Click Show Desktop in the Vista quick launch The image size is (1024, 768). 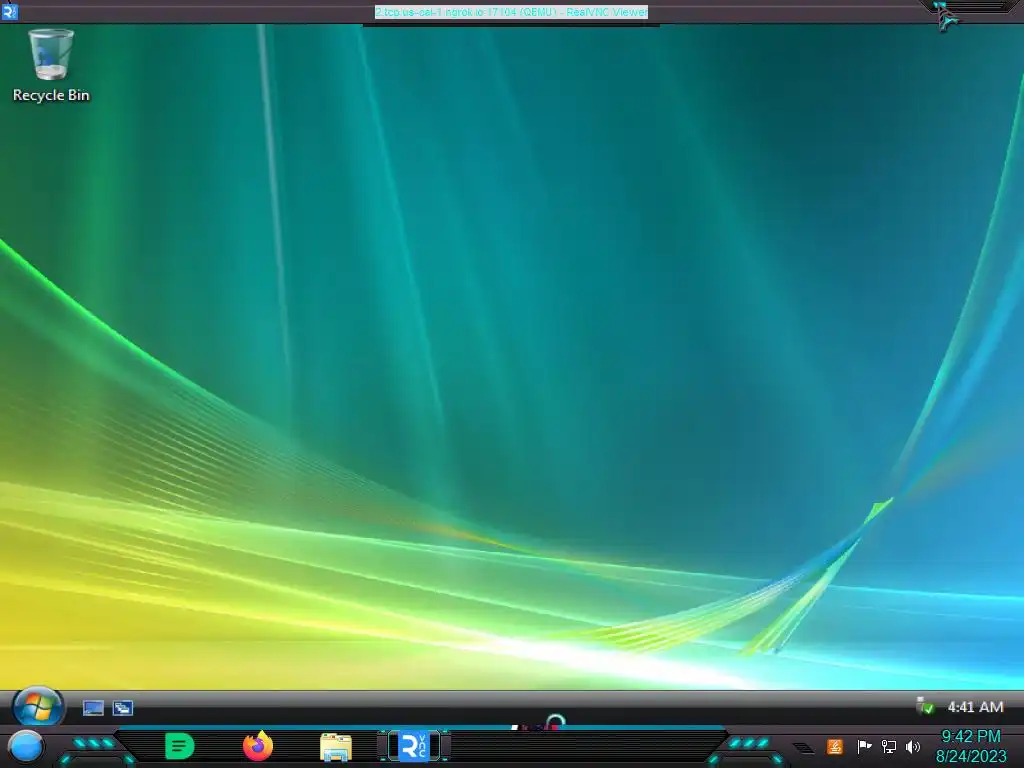tap(93, 708)
